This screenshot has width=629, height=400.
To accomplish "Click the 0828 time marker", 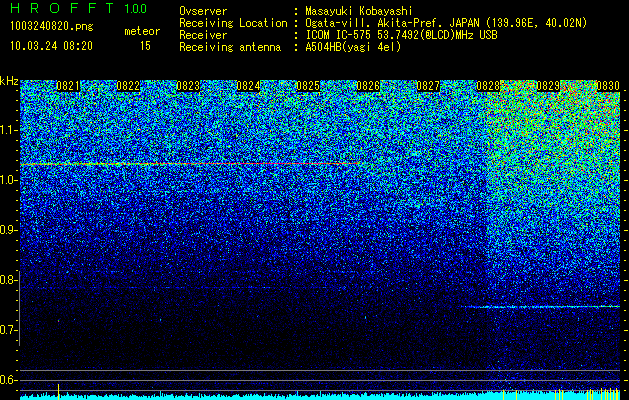I will click(x=488, y=86).
